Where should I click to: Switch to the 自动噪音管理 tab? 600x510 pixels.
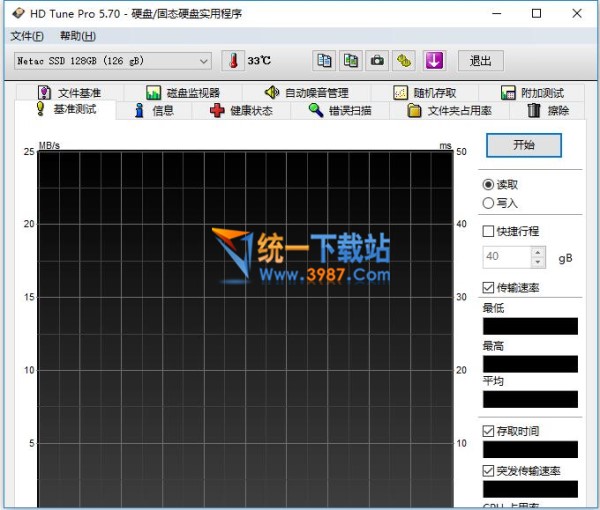(307, 93)
